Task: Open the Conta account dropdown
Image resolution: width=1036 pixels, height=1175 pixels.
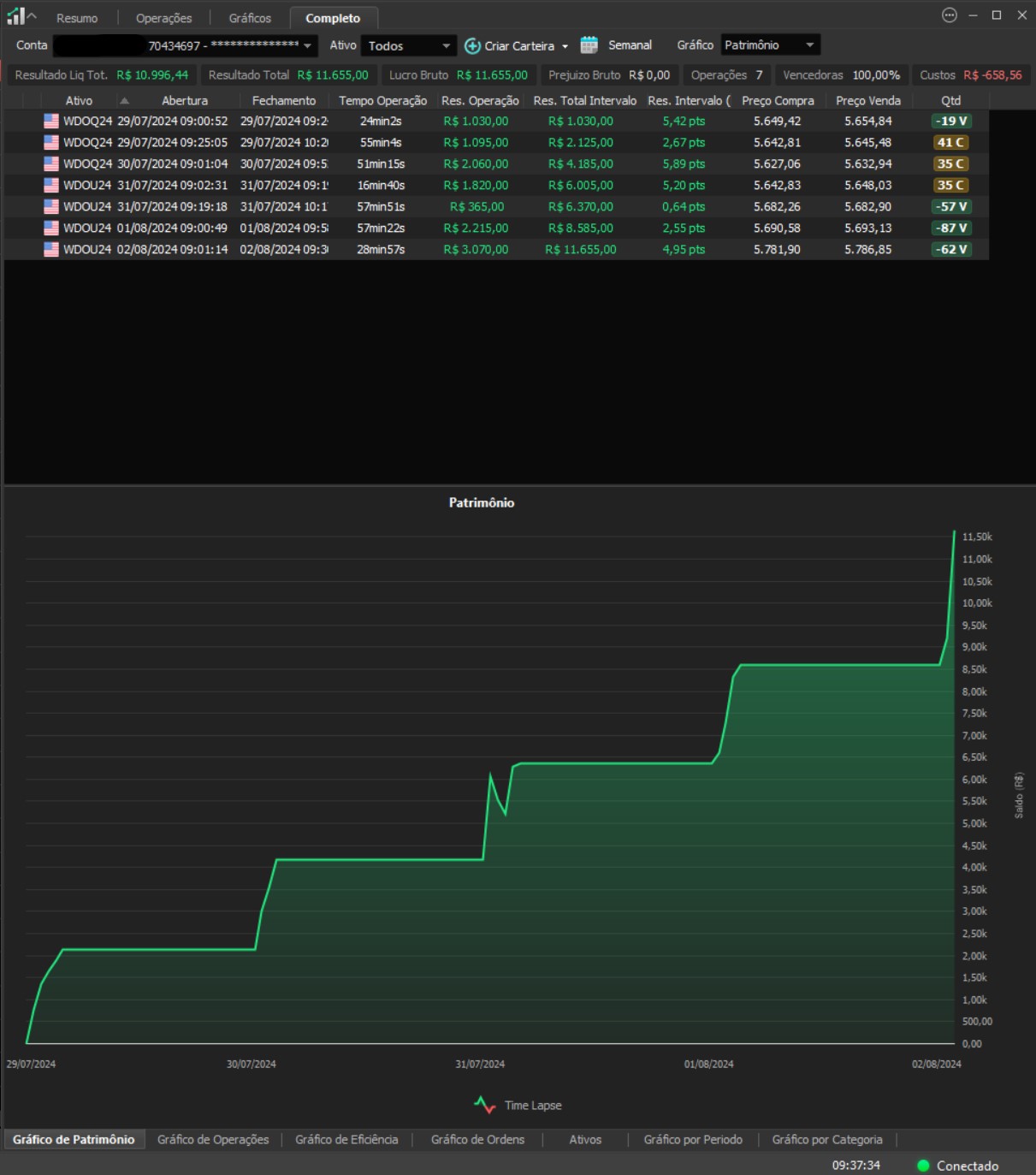Action: click(307, 46)
